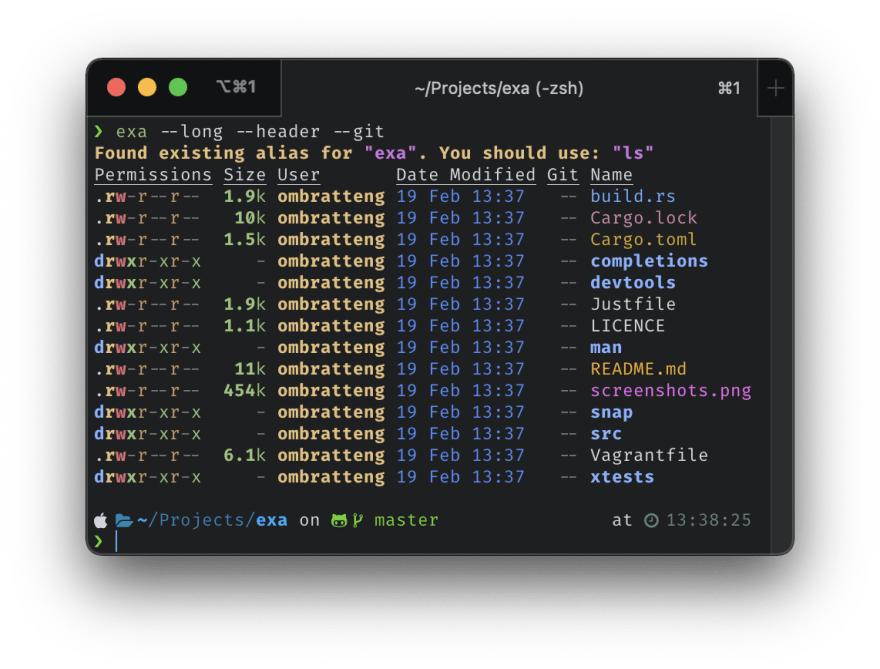Click the git status dashes on the xtests row

click(x=568, y=478)
